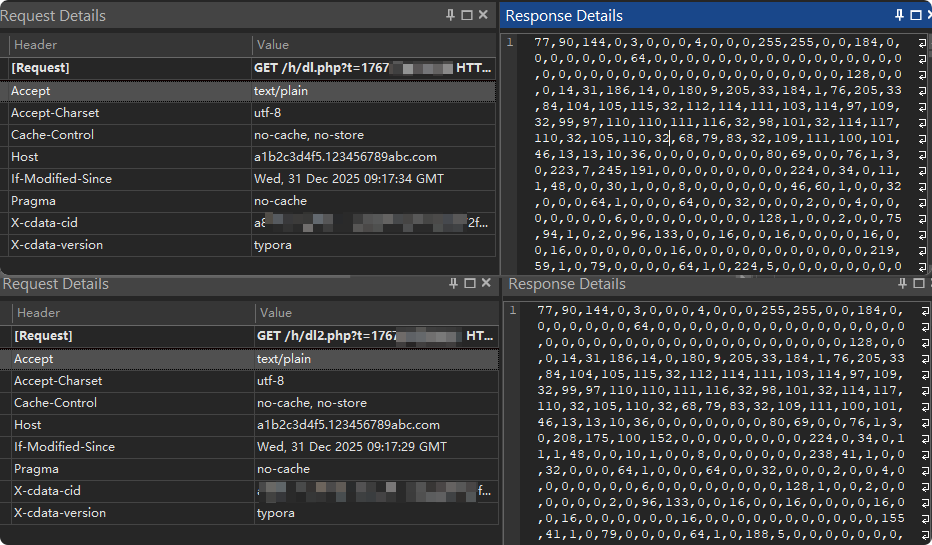
Task: Select Accept-Charset row in dl.php request
Action: tap(55, 113)
